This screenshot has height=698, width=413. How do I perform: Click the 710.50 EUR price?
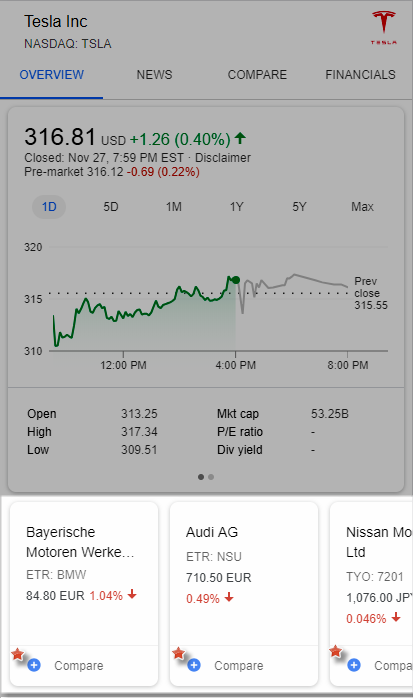(219, 577)
